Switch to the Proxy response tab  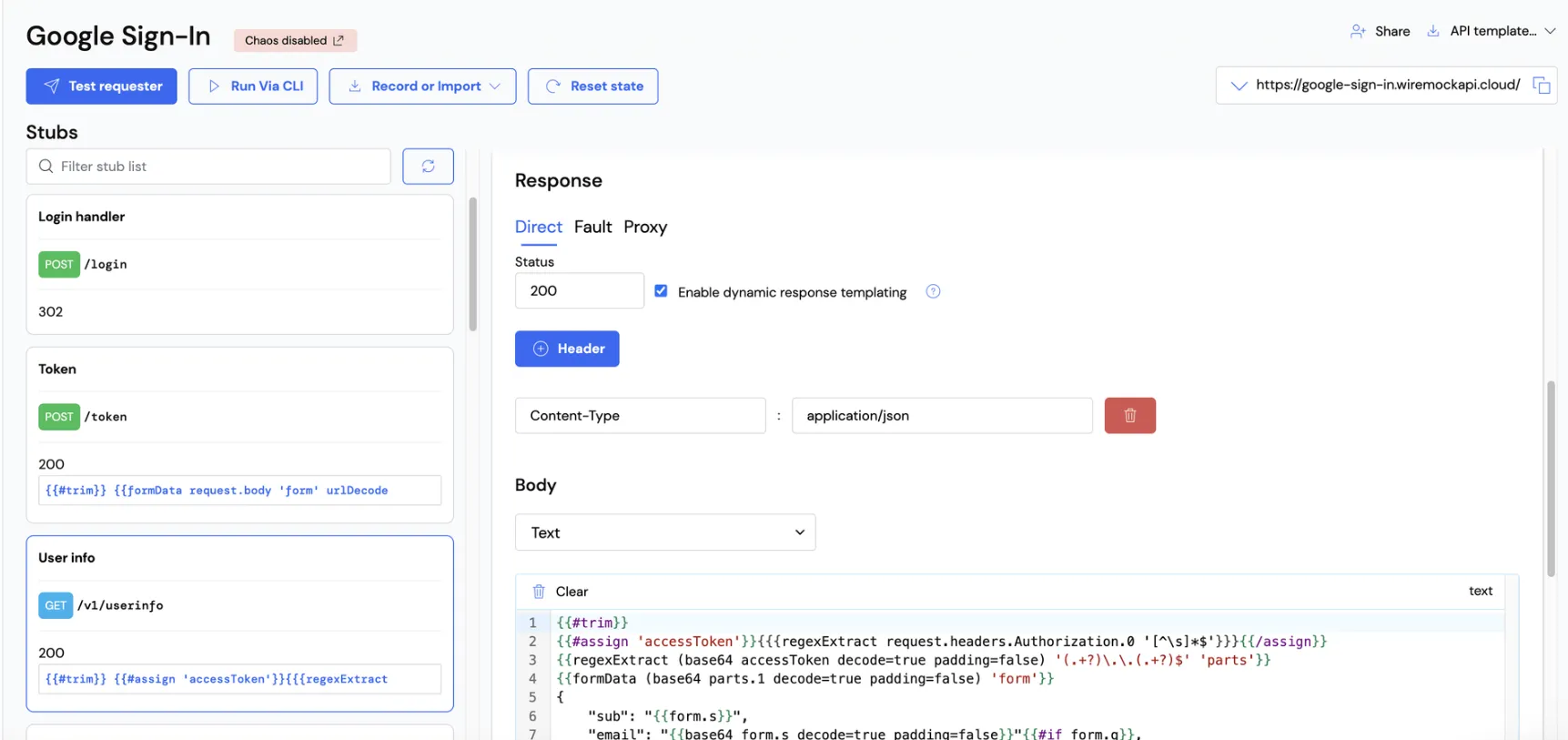click(644, 227)
